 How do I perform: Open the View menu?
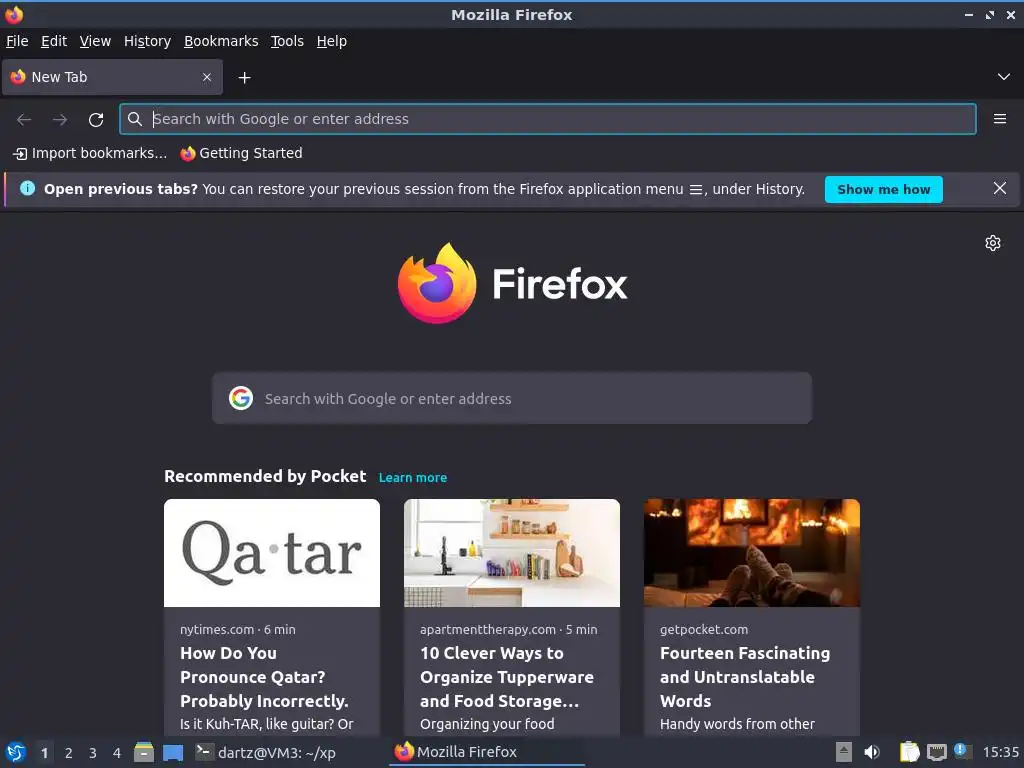(x=95, y=41)
